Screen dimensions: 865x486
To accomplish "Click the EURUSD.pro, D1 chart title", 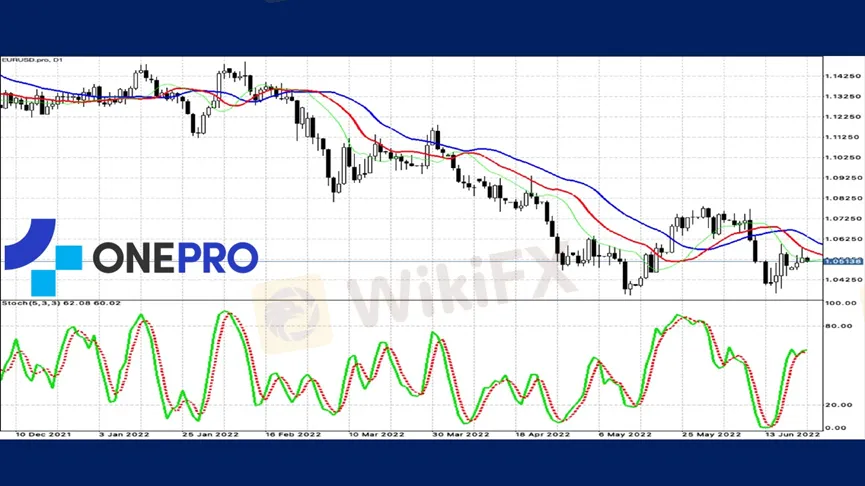I will tap(33, 61).
